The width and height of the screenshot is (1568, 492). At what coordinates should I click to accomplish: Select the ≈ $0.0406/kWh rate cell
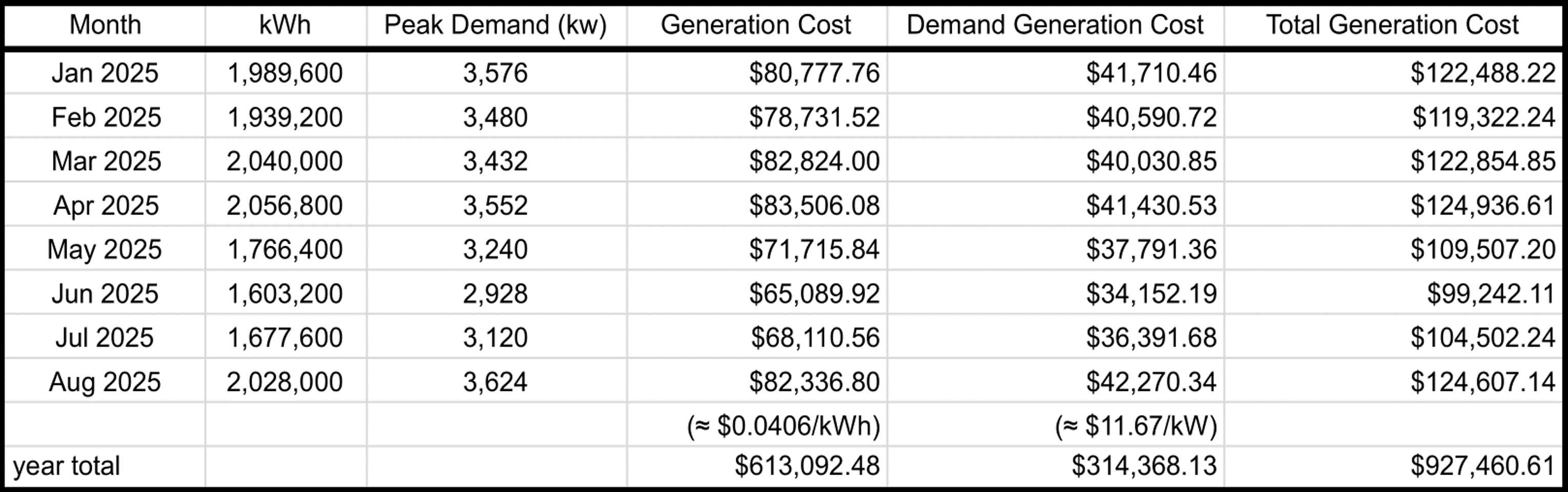point(783,426)
